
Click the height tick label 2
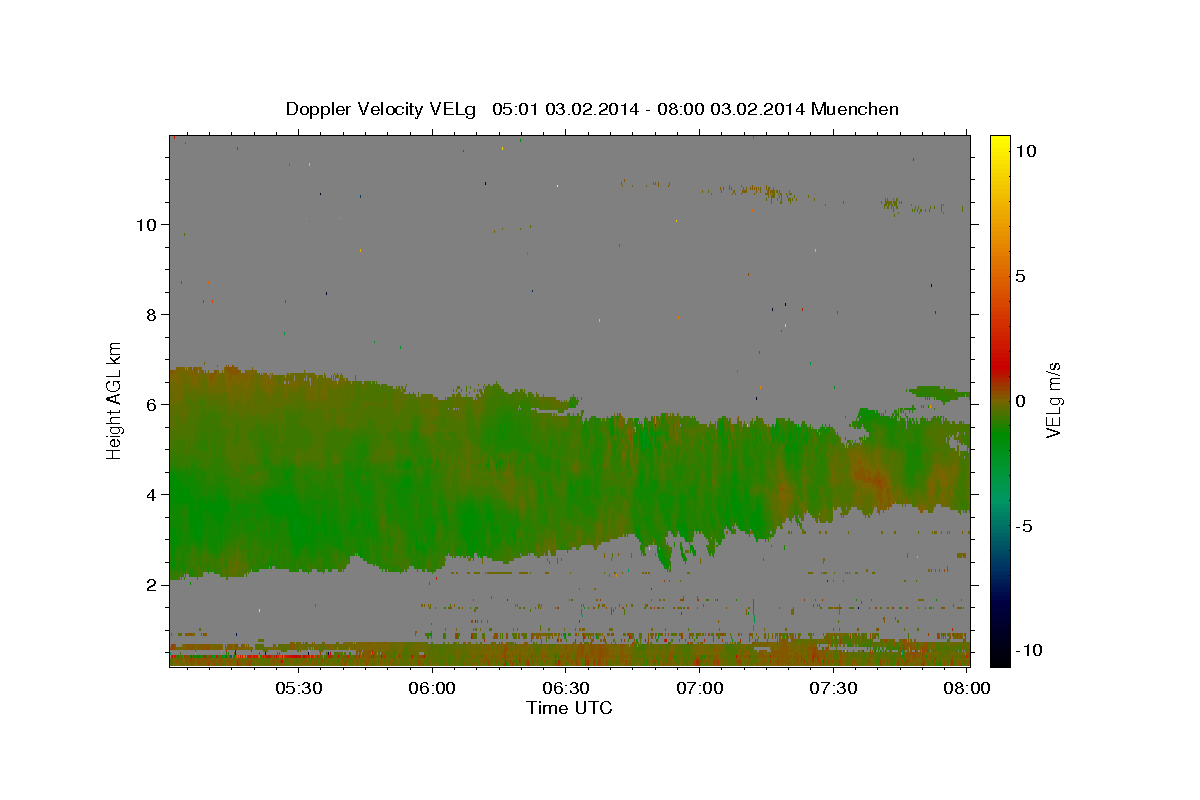[x=150, y=584]
